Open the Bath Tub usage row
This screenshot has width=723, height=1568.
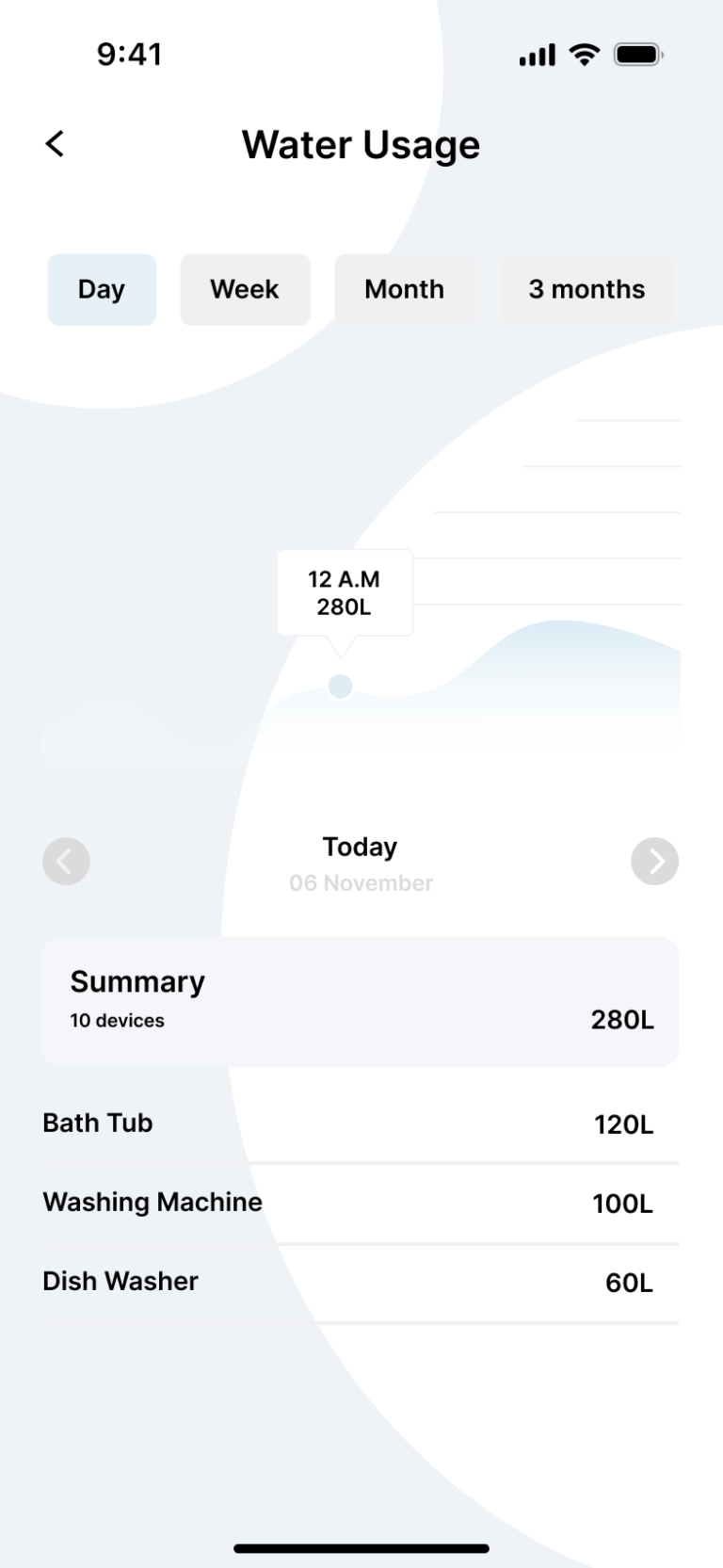(x=361, y=1123)
